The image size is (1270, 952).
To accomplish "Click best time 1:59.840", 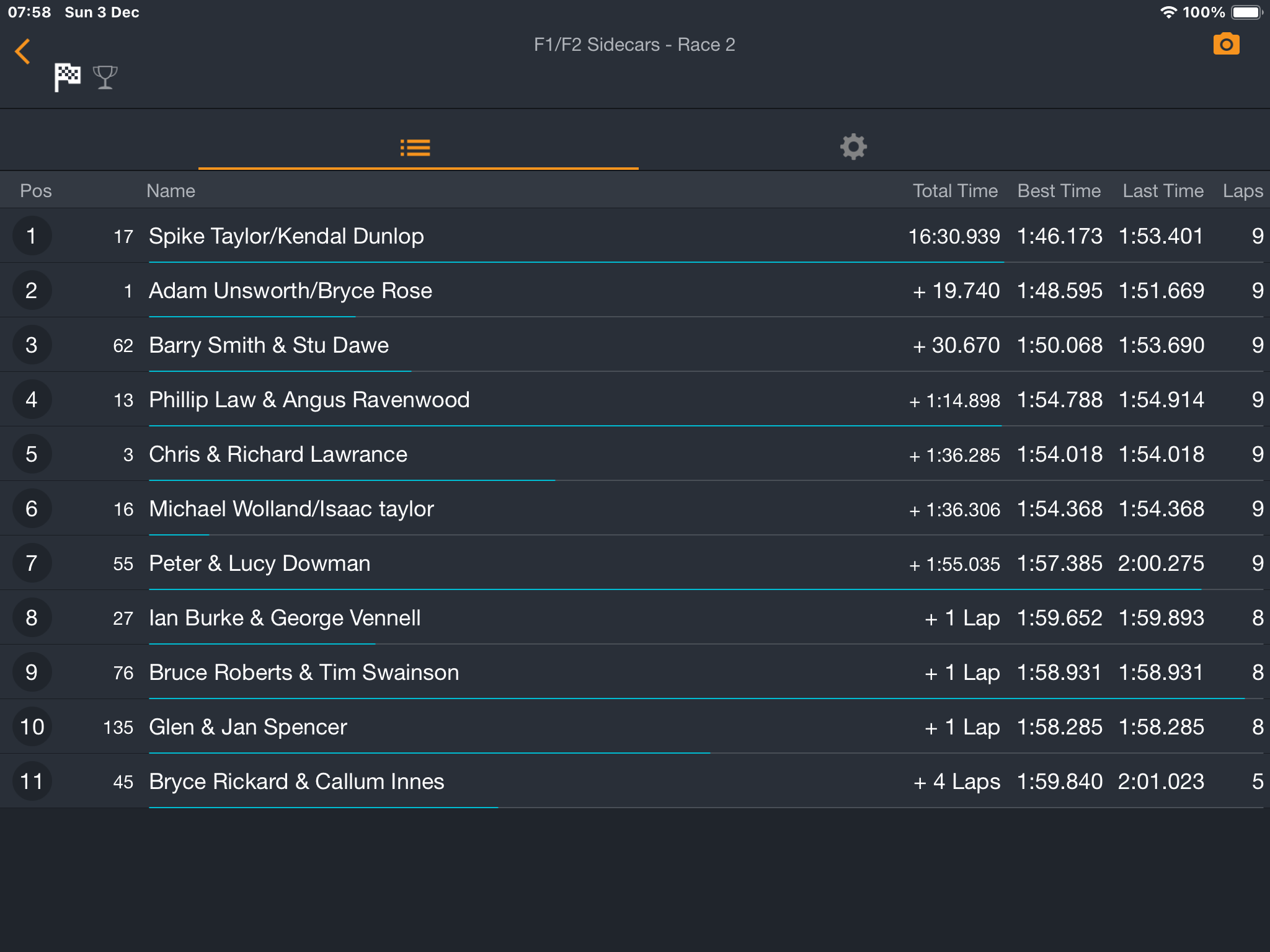I will (1060, 782).
